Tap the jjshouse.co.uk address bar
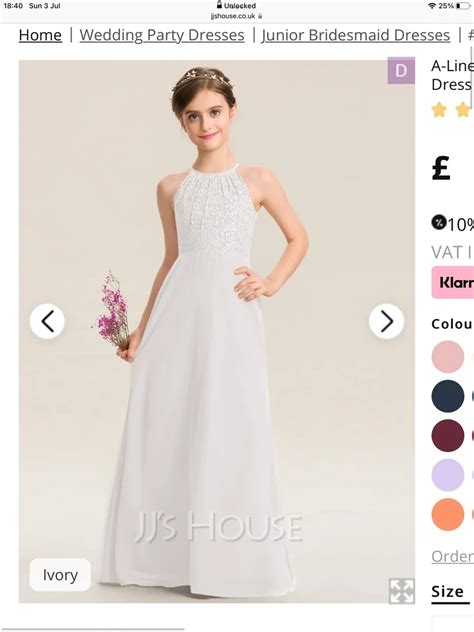 point(236,16)
